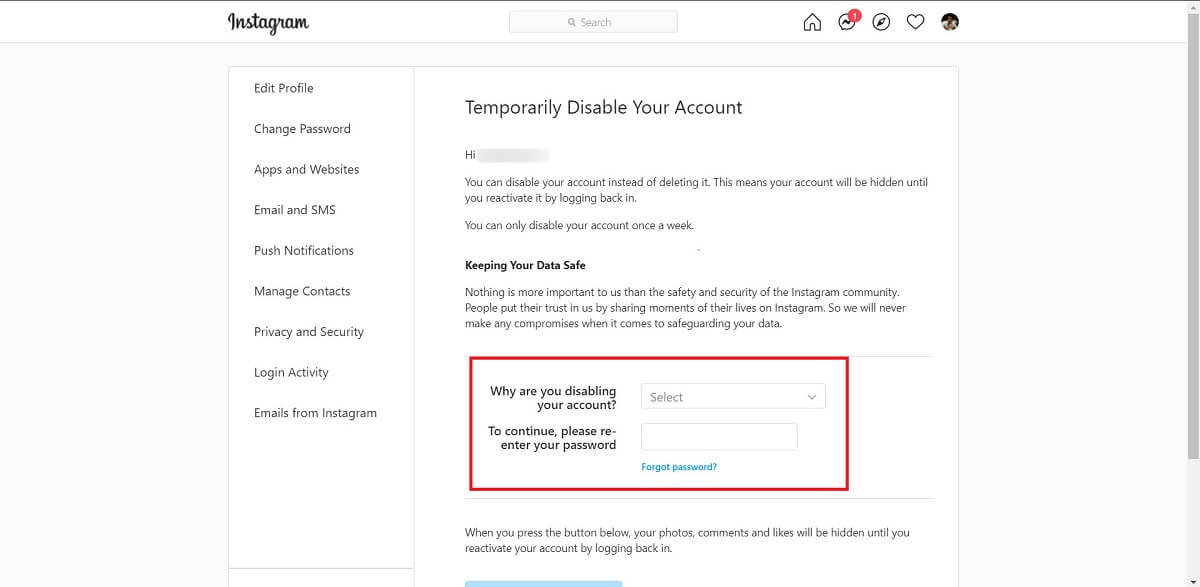The image size is (1200, 587).
Task: Open Messenger direct messages icon
Action: click(847, 23)
